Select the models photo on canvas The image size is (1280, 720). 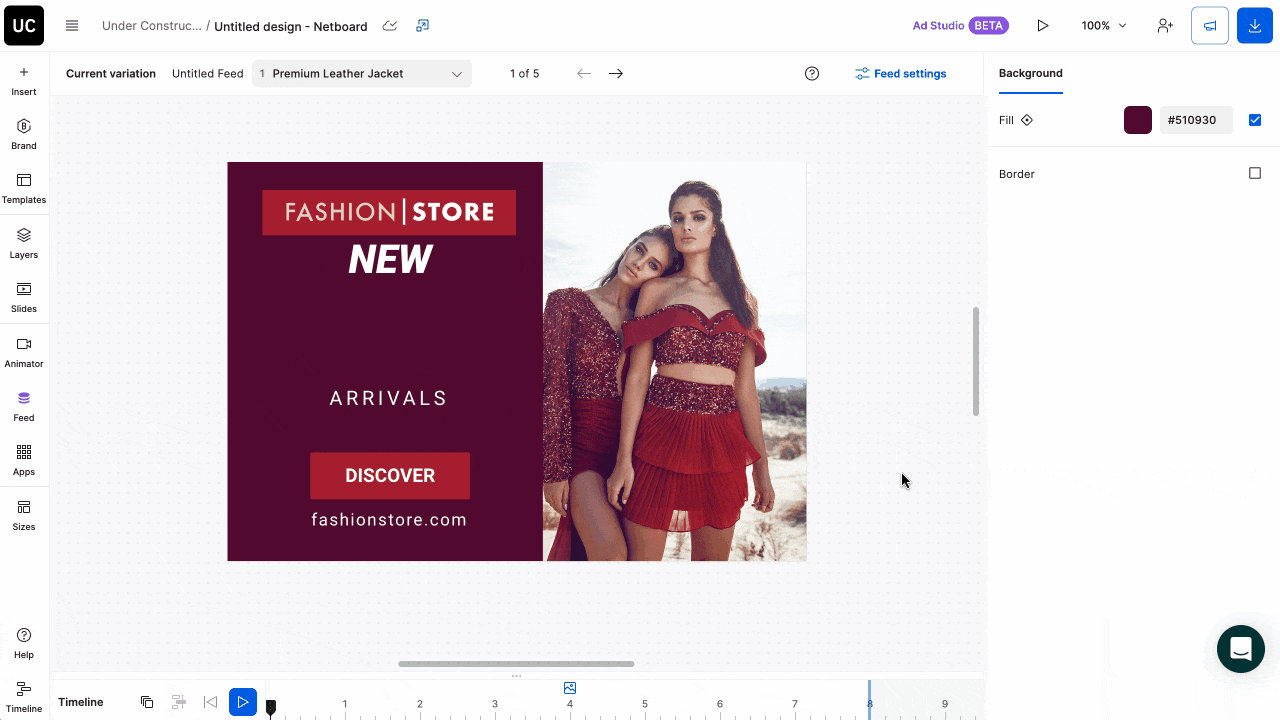[x=675, y=361]
